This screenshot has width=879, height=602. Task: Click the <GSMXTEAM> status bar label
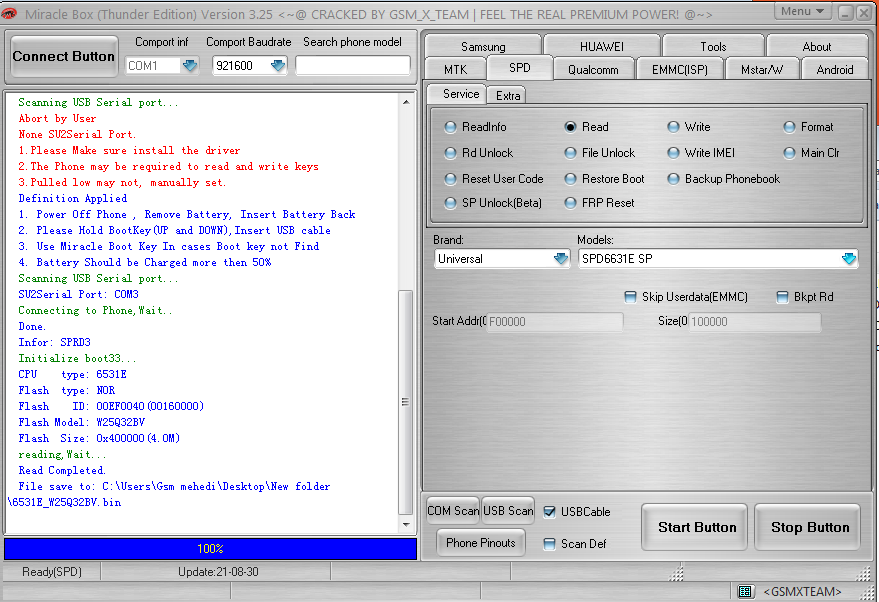802,592
